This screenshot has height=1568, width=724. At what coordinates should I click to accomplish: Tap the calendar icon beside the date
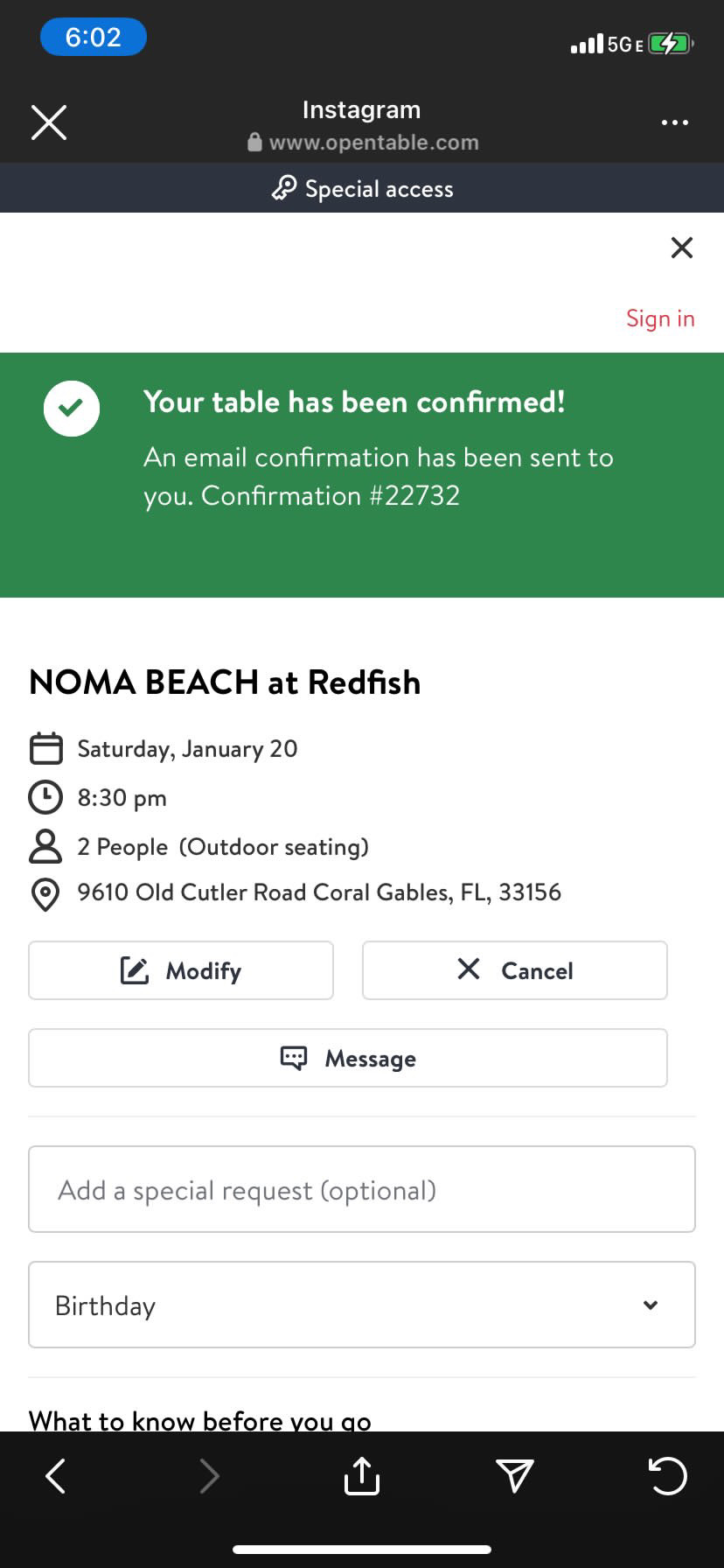(x=45, y=749)
